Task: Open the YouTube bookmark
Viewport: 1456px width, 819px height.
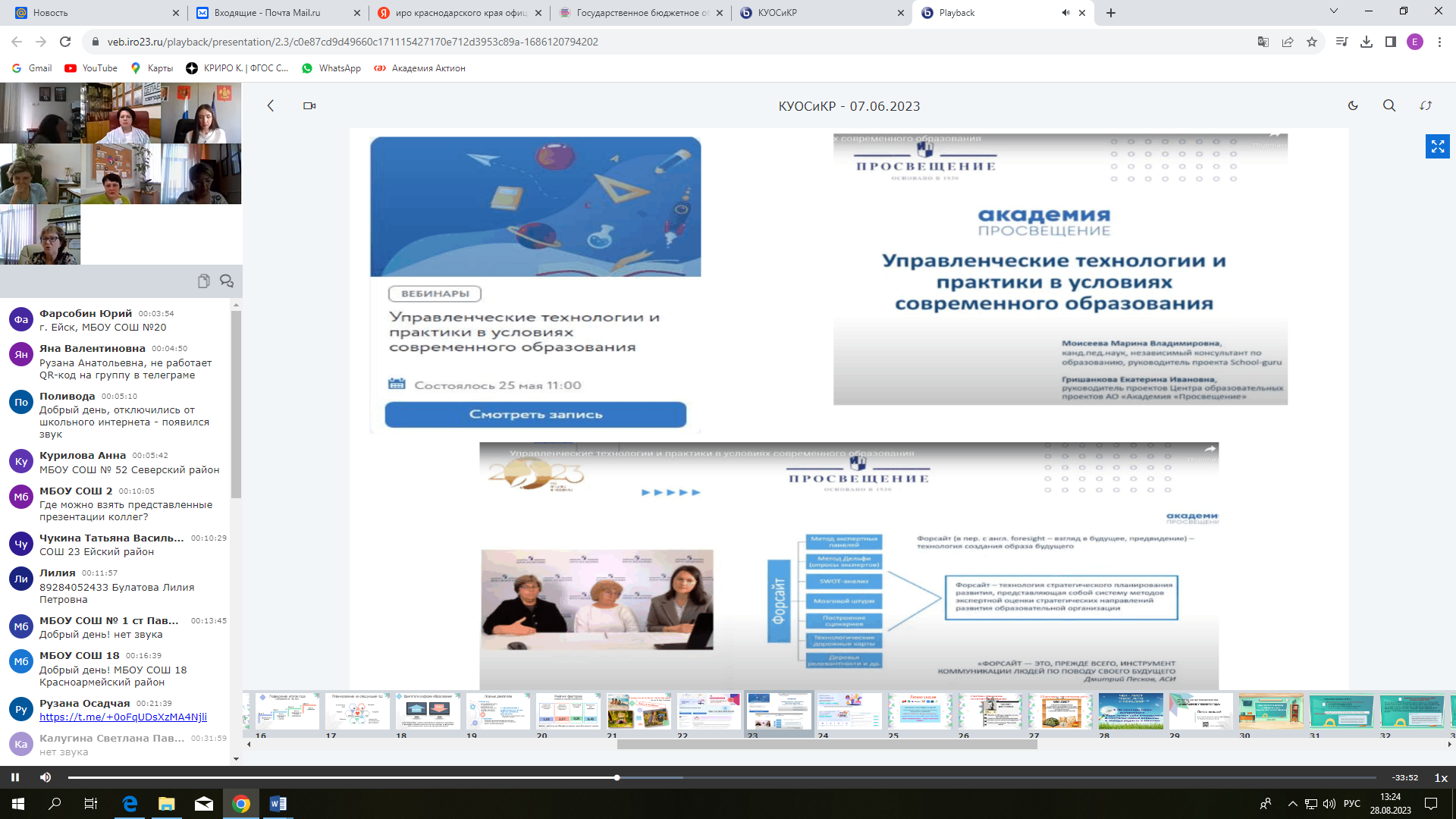Action: tap(91, 68)
